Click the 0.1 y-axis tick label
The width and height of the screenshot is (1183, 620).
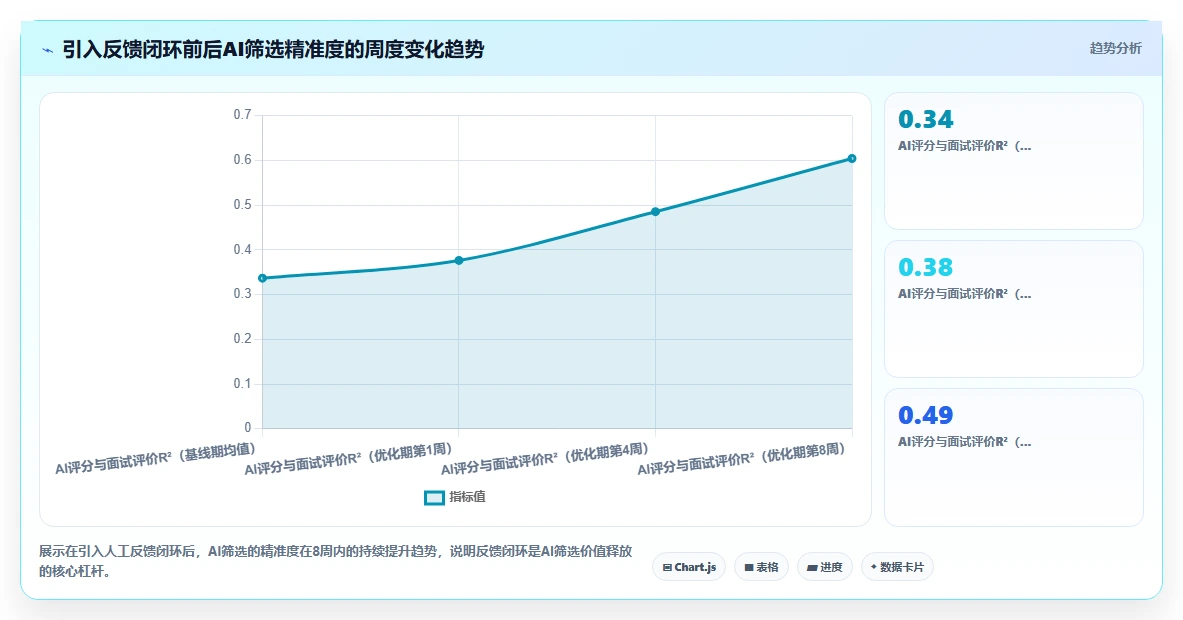coord(242,383)
